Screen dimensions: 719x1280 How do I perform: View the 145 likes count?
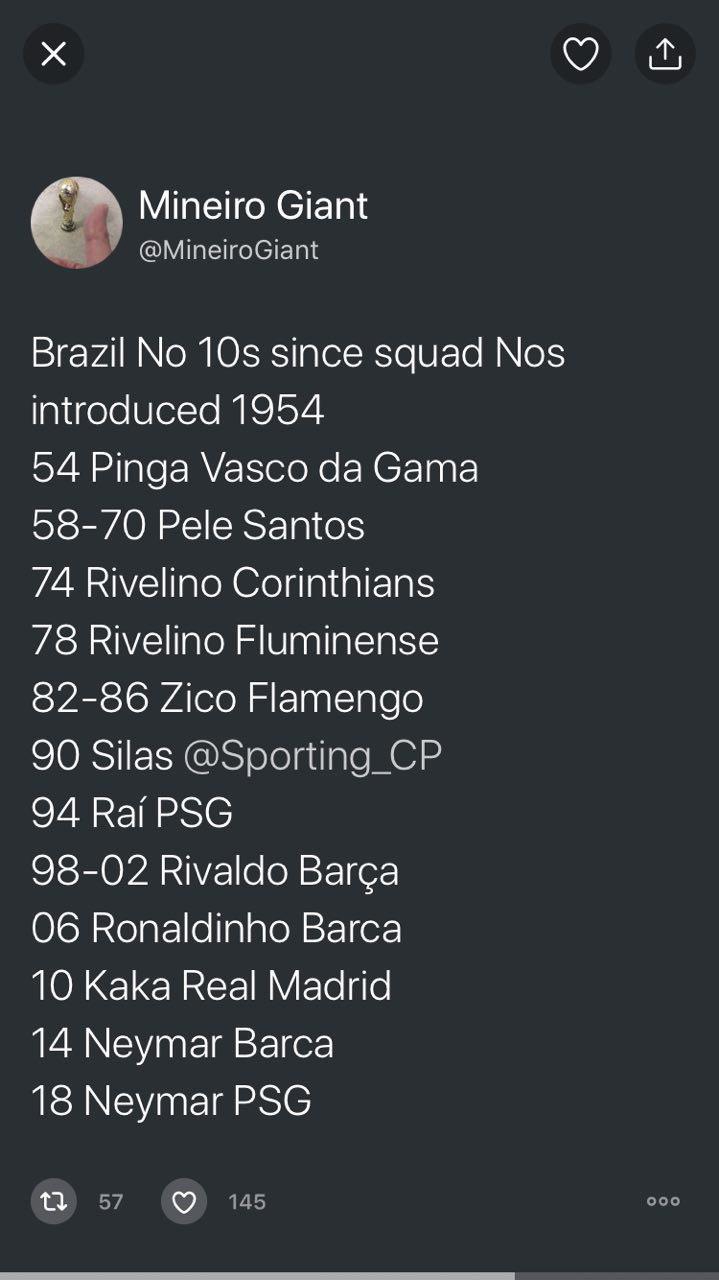(x=247, y=1201)
